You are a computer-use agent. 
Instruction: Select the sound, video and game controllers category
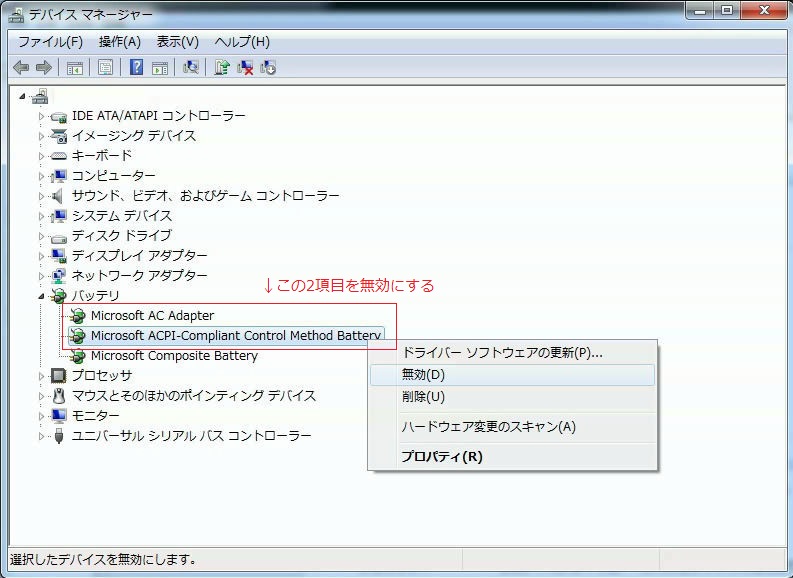pyautogui.click(x=205, y=195)
